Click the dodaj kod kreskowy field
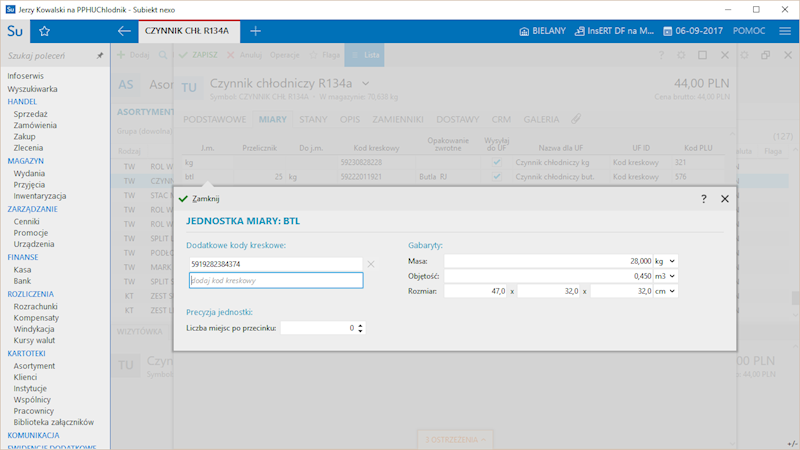This screenshot has width=800, height=450. tap(276, 281)
